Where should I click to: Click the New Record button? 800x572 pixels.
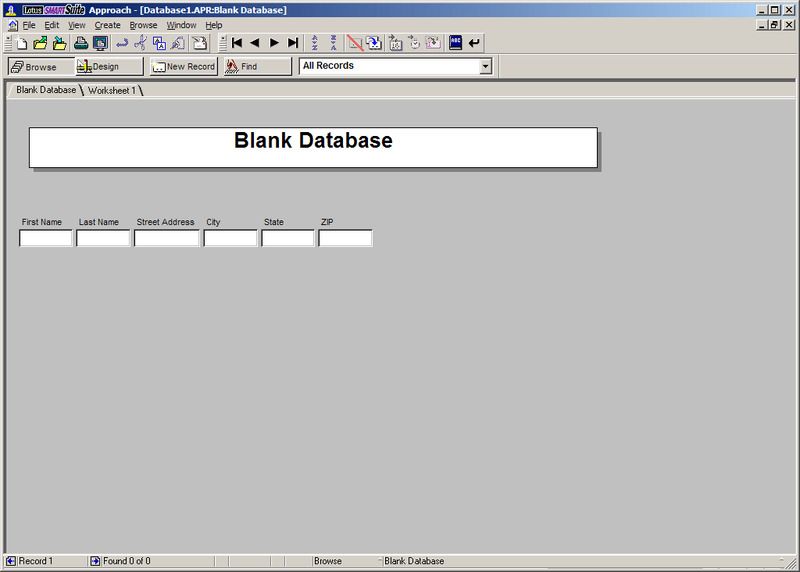(184, 66)
